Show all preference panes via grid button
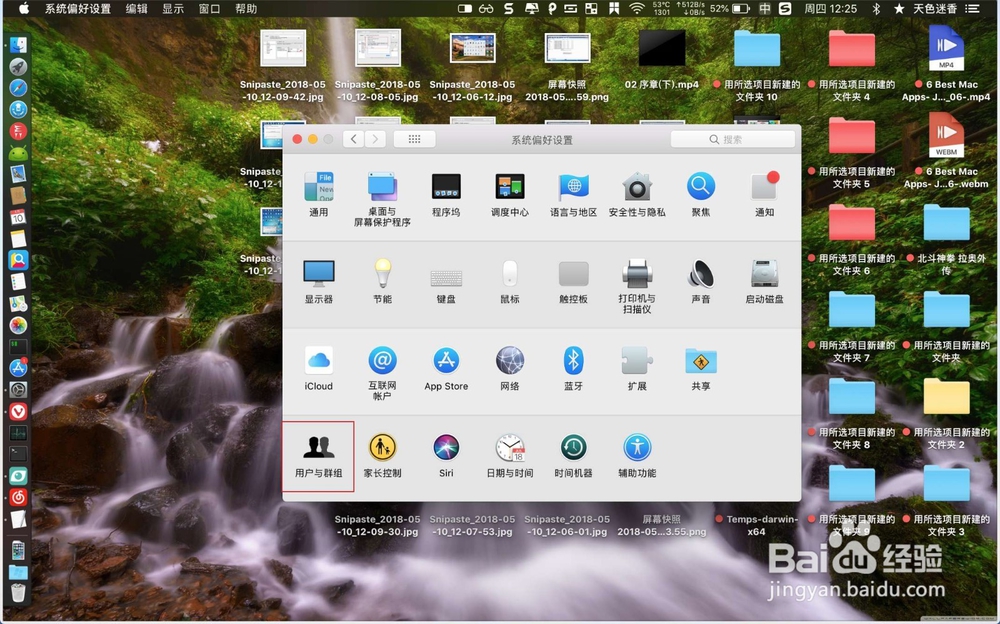The height and width of the screenshot is (624, 1000). [414, 139]
